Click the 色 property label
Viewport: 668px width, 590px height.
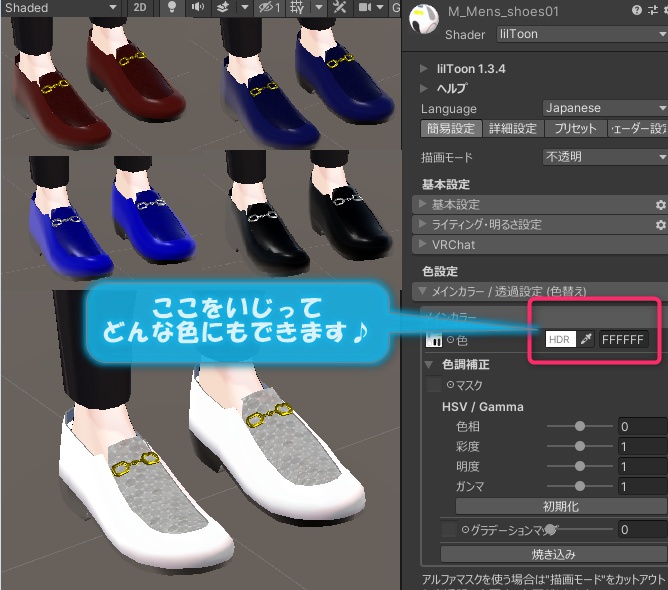click(462, 340)
